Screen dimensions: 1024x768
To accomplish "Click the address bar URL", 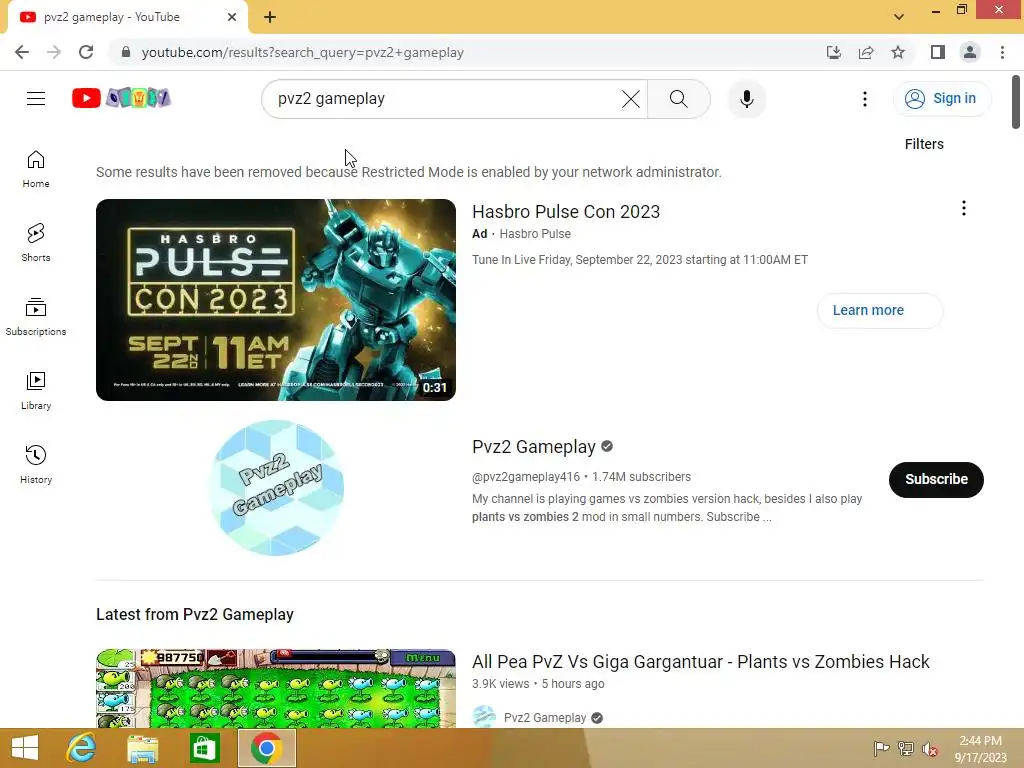I will [x=302, y=52].
